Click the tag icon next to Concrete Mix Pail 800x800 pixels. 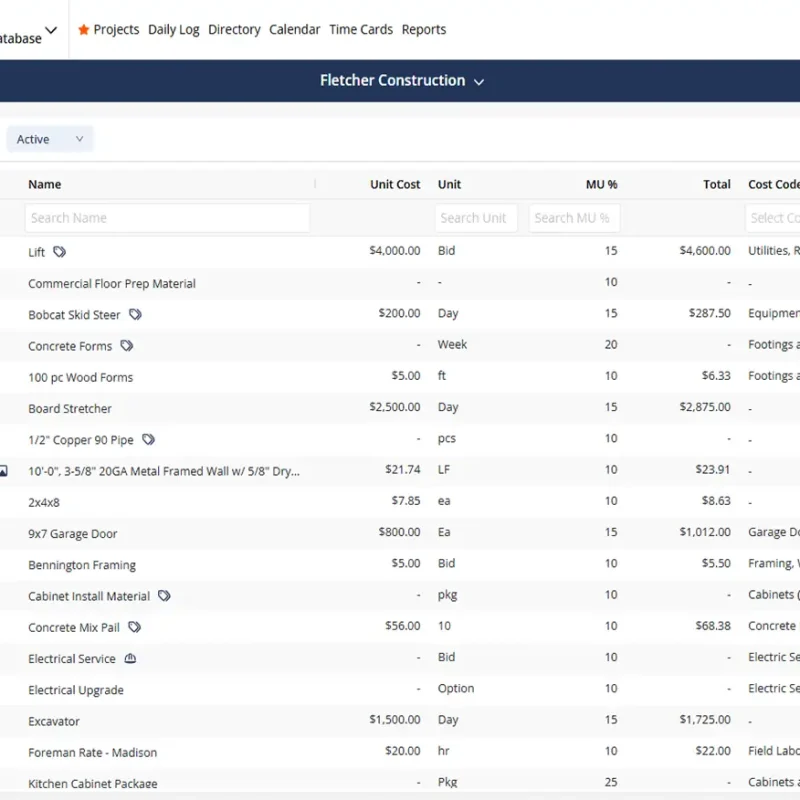pyautogui.click(x=135, y=627)
